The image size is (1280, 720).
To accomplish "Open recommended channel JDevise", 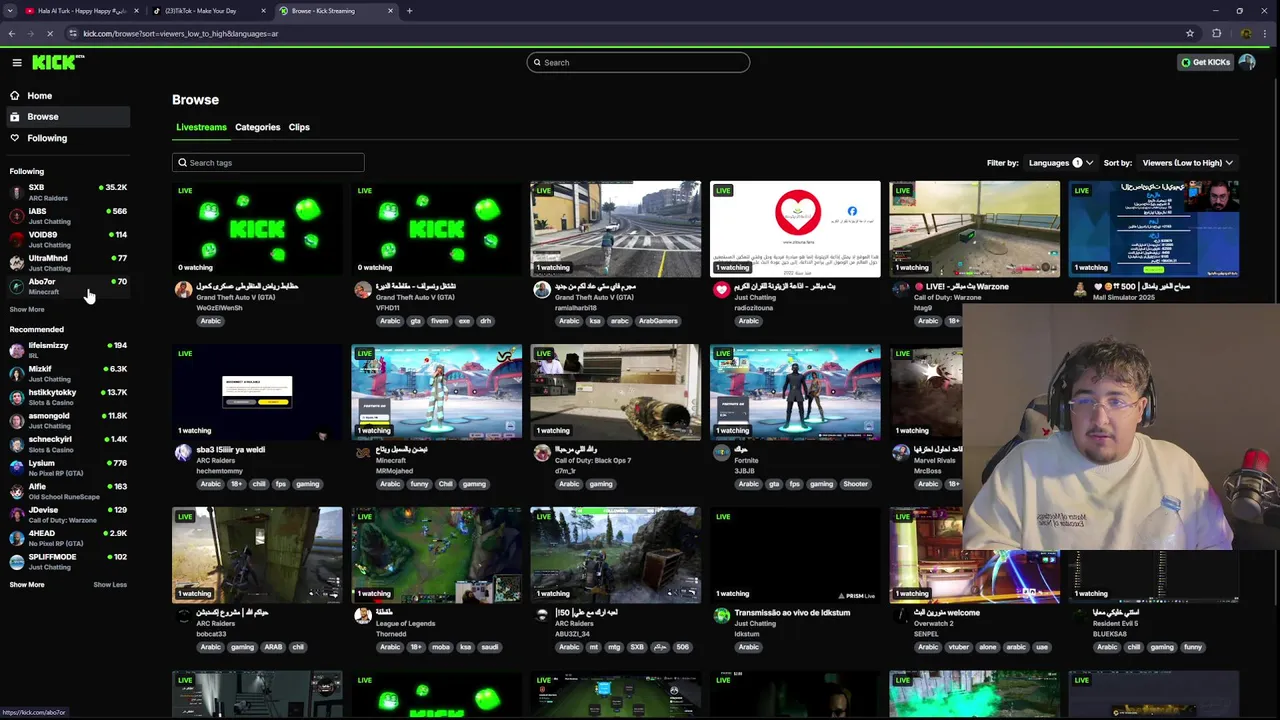I will (68, 514).
